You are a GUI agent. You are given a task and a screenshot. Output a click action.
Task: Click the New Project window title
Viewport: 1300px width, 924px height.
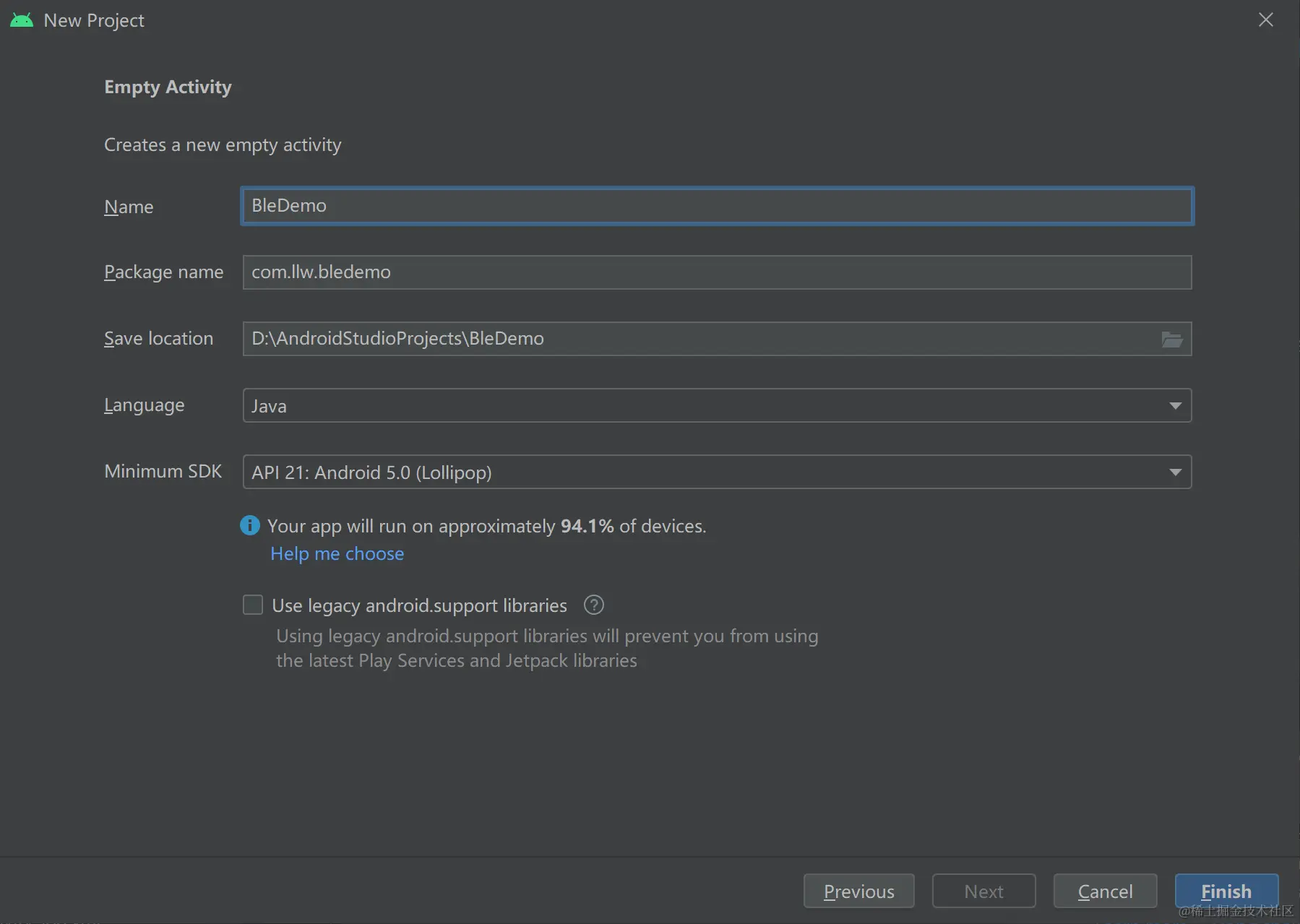click(x=94, y=20)
